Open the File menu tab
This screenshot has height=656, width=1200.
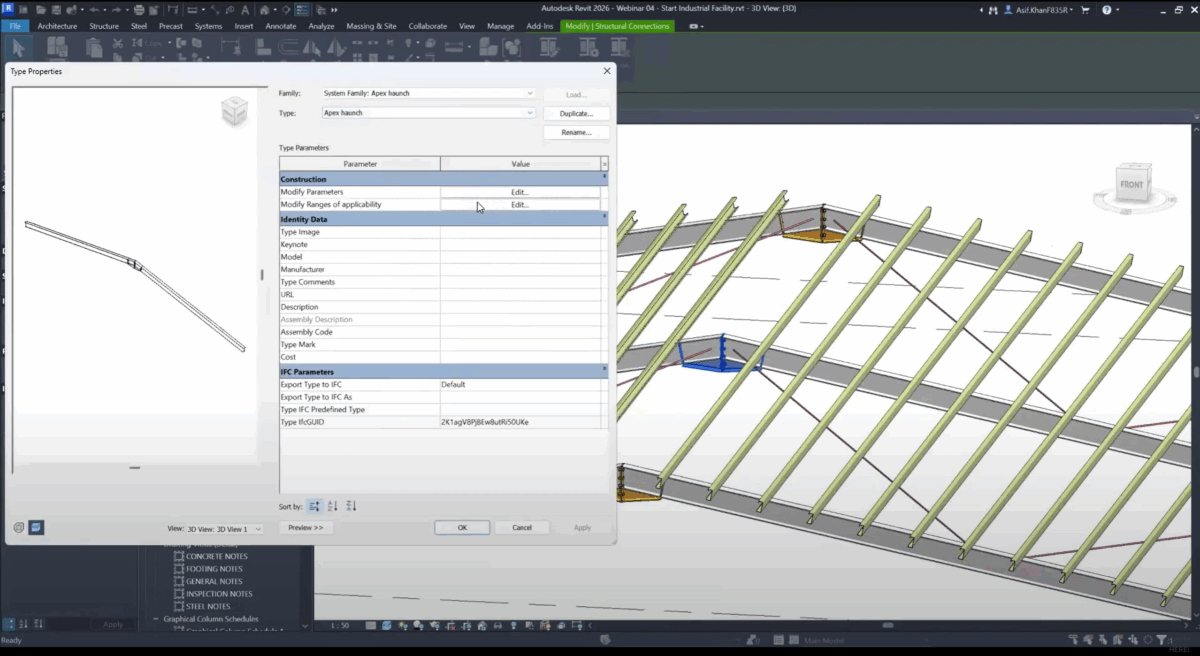pyautogui.click(x=15, y=26)
